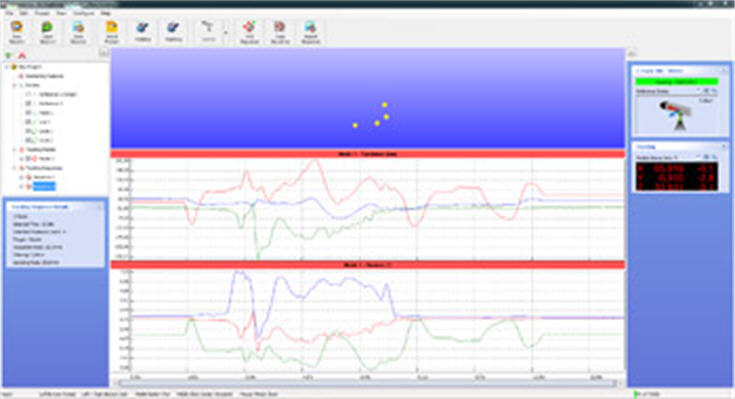
Task: Click the green plus add icon above tree
Action: [x=8, y=55]
